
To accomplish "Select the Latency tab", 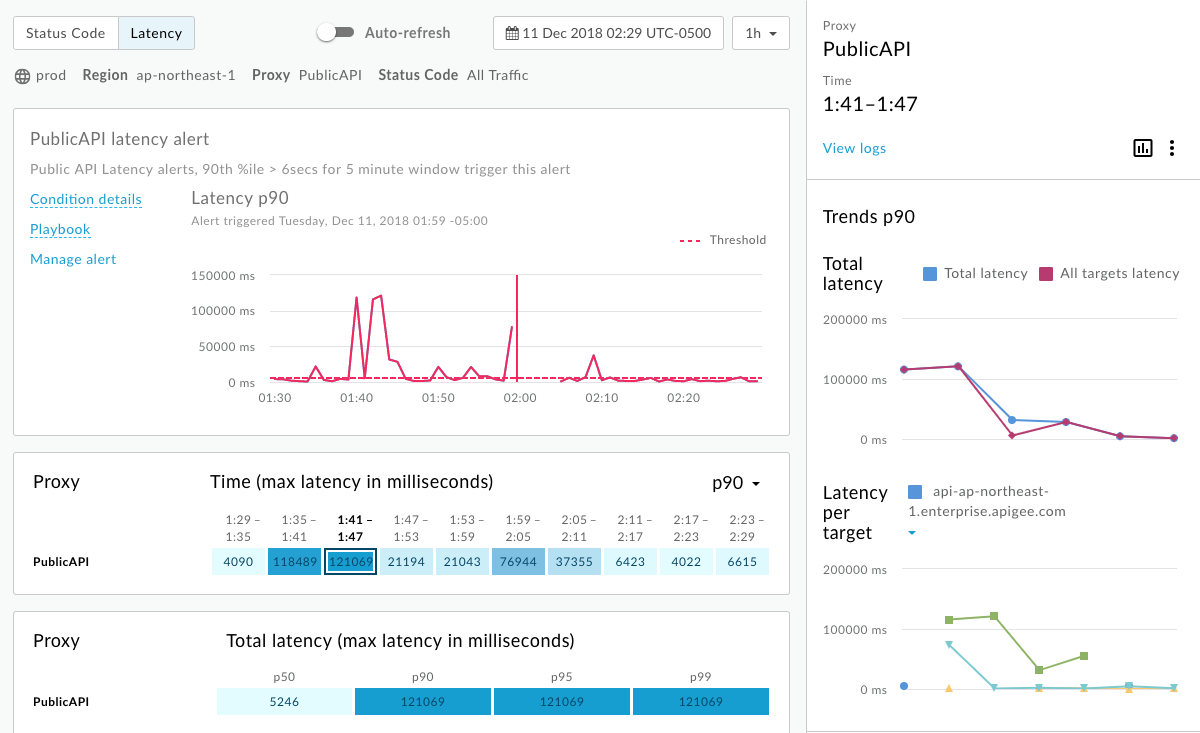I will click(156, 33).
